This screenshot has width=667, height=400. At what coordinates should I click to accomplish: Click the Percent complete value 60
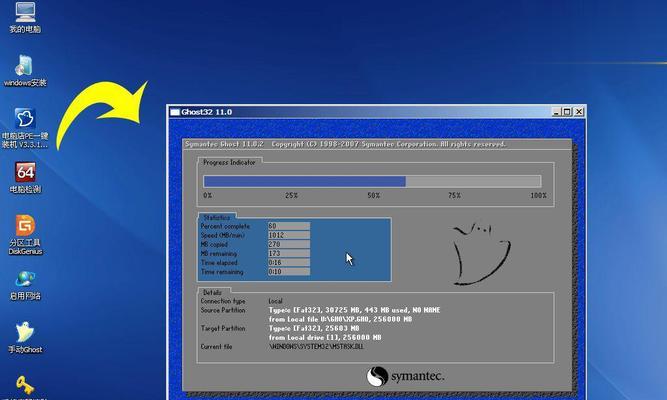[x=289, y=226]
